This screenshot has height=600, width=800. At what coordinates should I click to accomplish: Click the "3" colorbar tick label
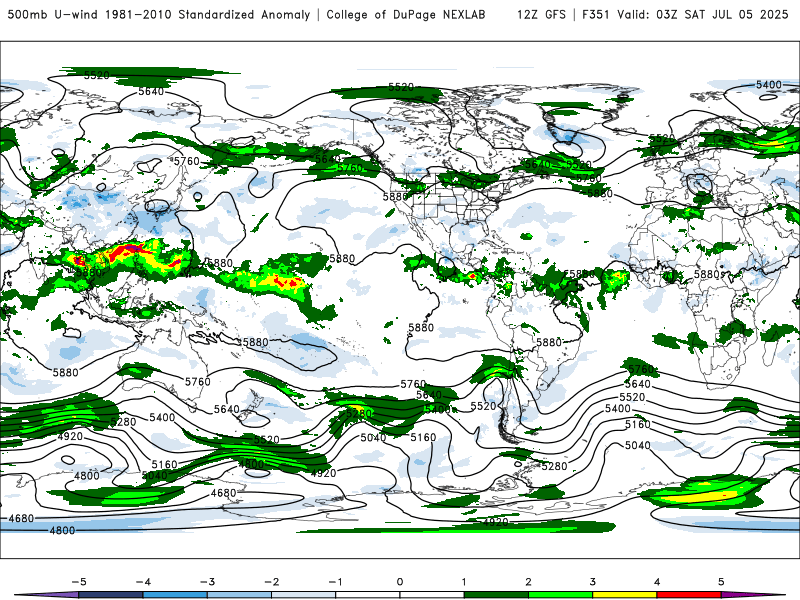pyautogui.click(x=593, y=582)
